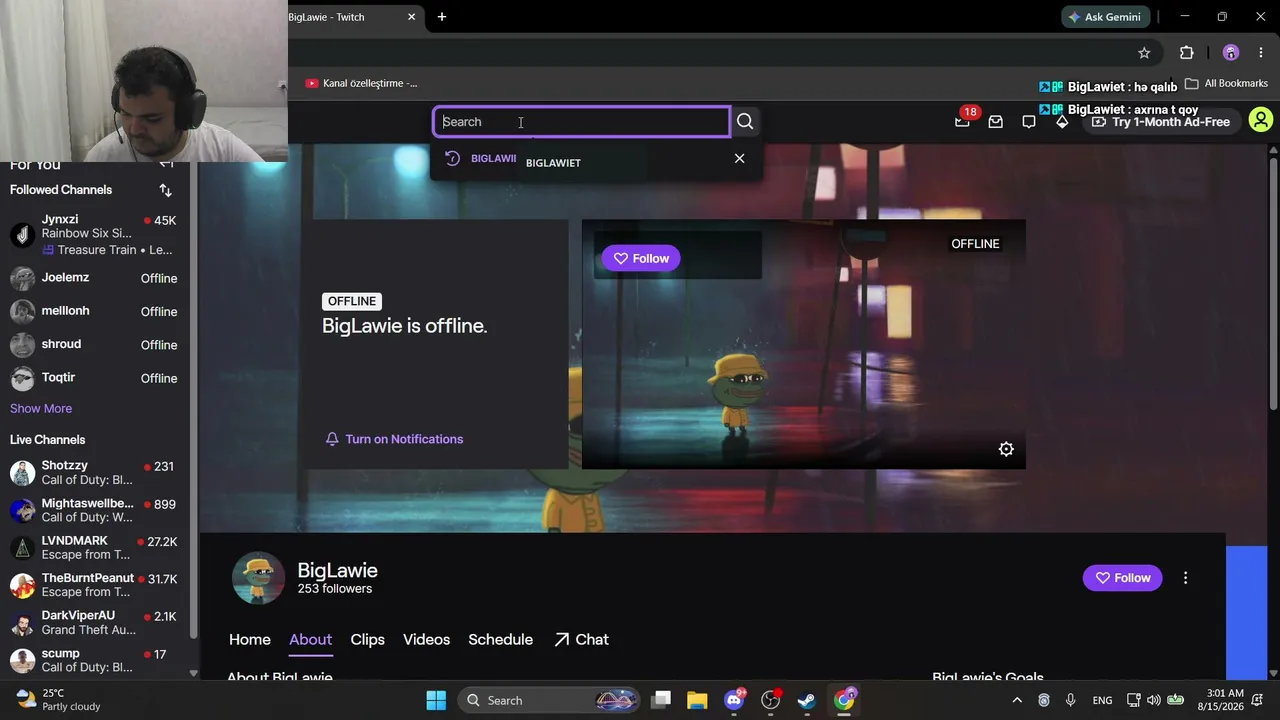This screenshot has width=1280, height=720.
Task: Open the weather widget showing 25°C
Action: coord(58,700)
